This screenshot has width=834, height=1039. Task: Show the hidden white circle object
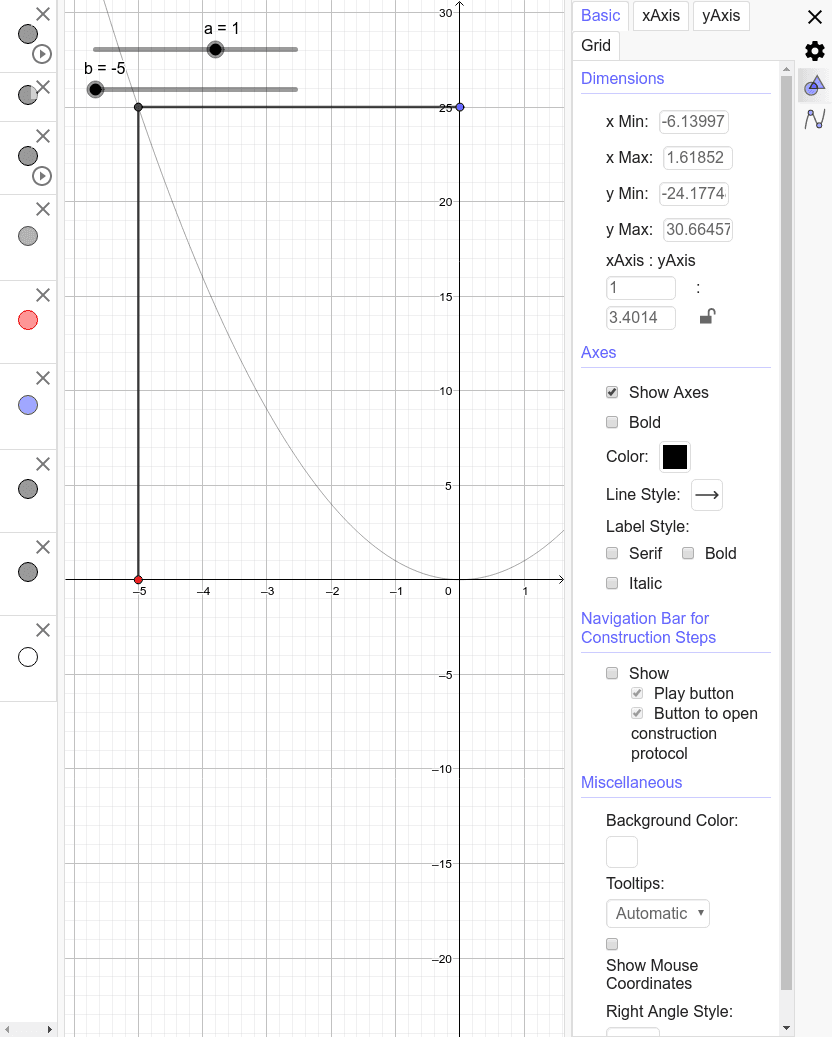28,657
